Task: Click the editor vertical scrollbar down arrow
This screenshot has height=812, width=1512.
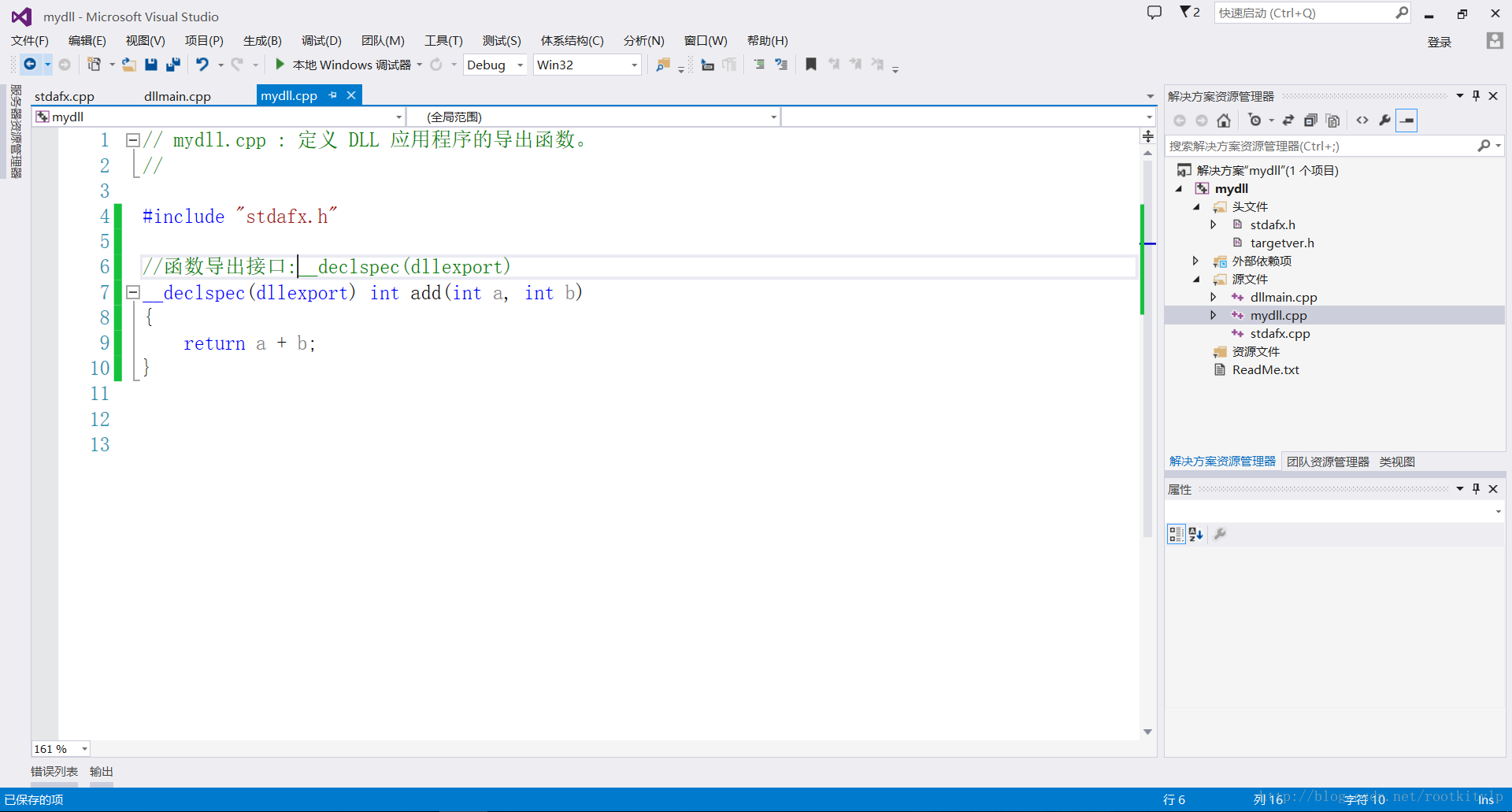Action: pos(1148,732)
